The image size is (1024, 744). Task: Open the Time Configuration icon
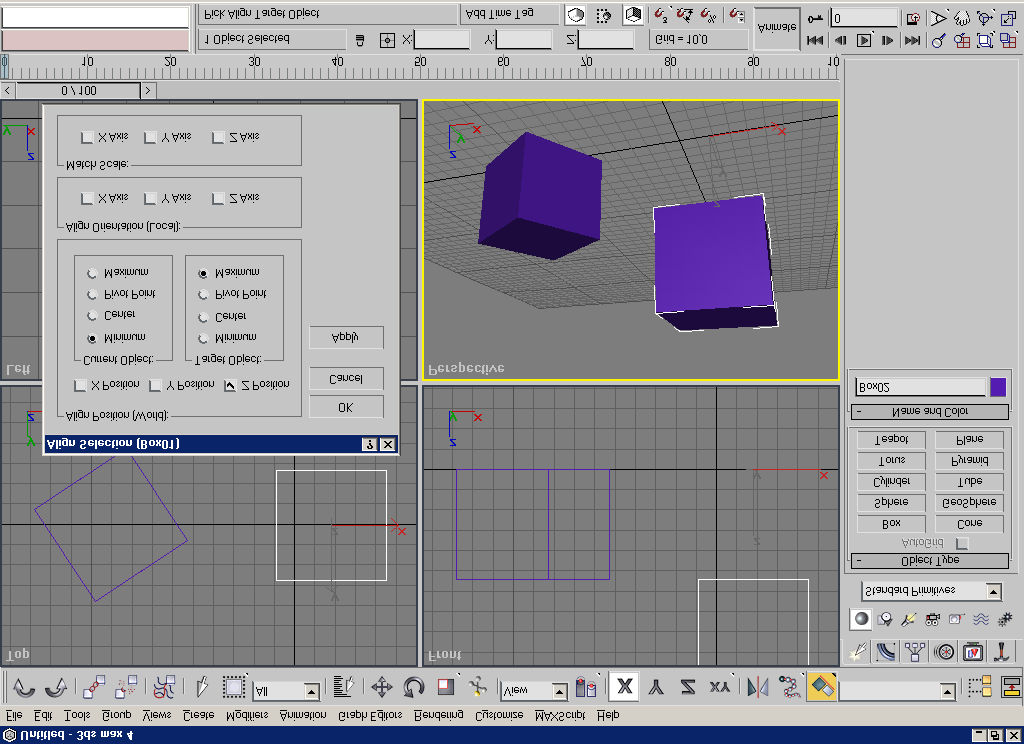tap(914, 18)
